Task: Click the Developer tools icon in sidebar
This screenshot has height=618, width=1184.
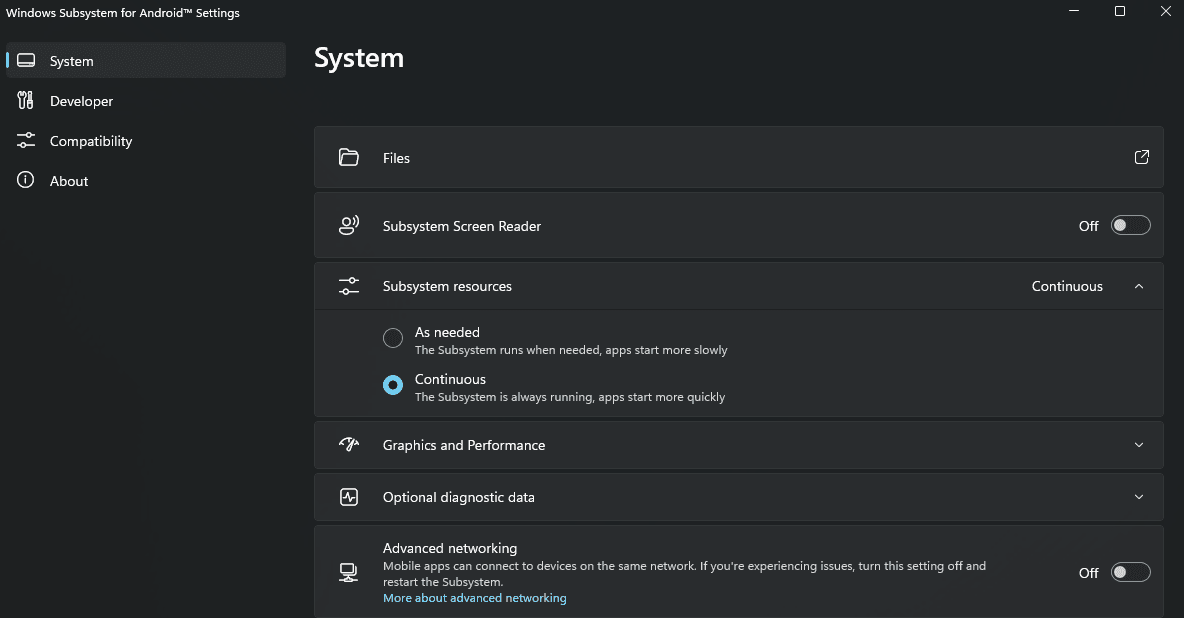Action: coord(26,100)
